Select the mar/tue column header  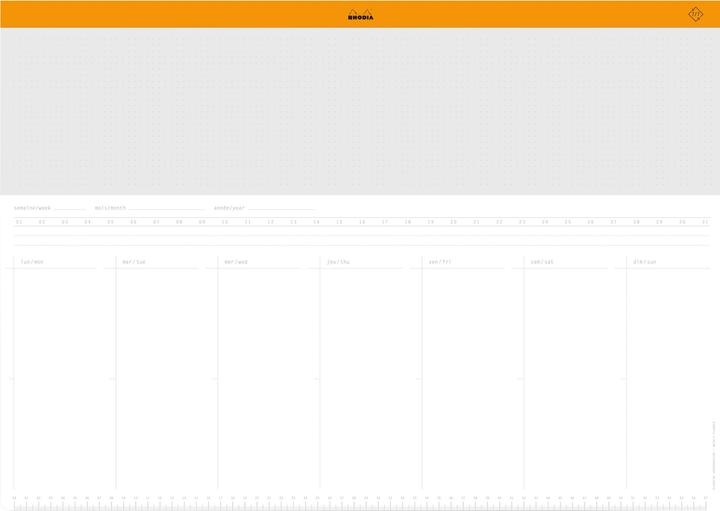coord(134,262)
